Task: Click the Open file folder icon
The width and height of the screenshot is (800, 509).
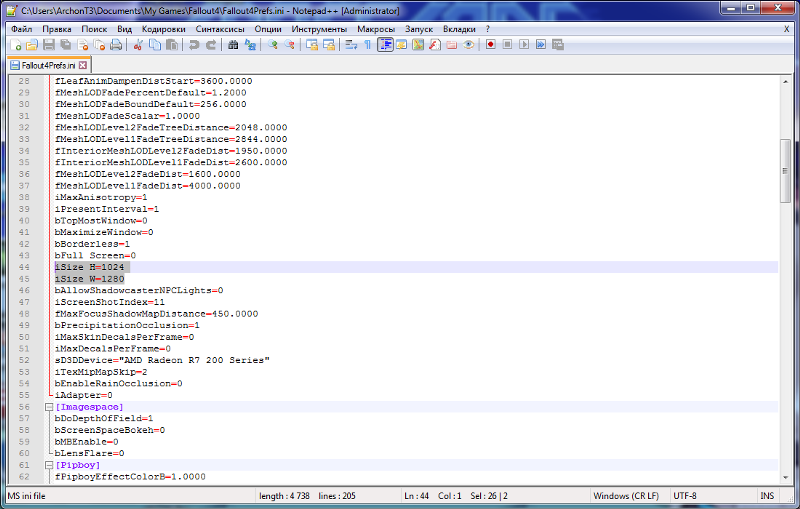Action: 32,45
